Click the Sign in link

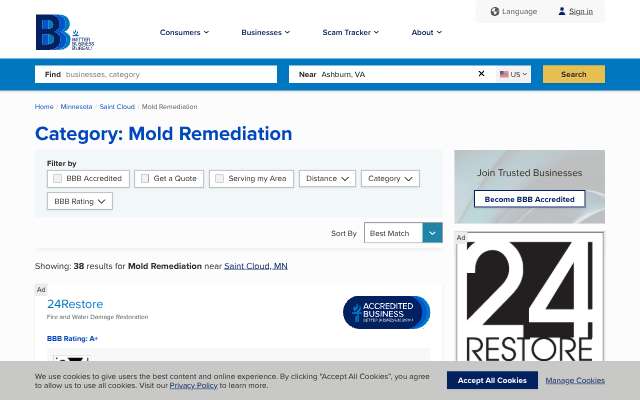pos(581,11)
